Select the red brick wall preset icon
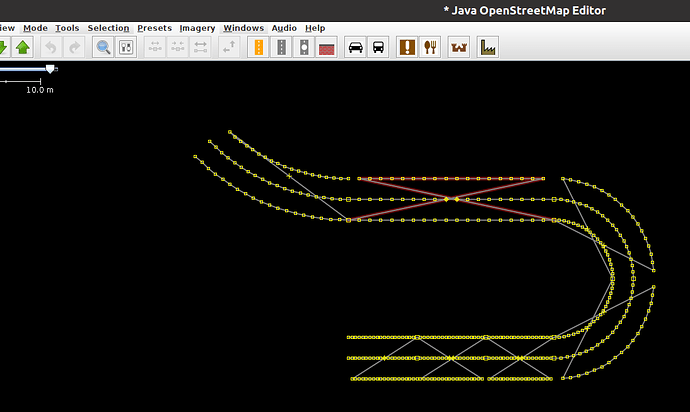 (x=326, y=47)
